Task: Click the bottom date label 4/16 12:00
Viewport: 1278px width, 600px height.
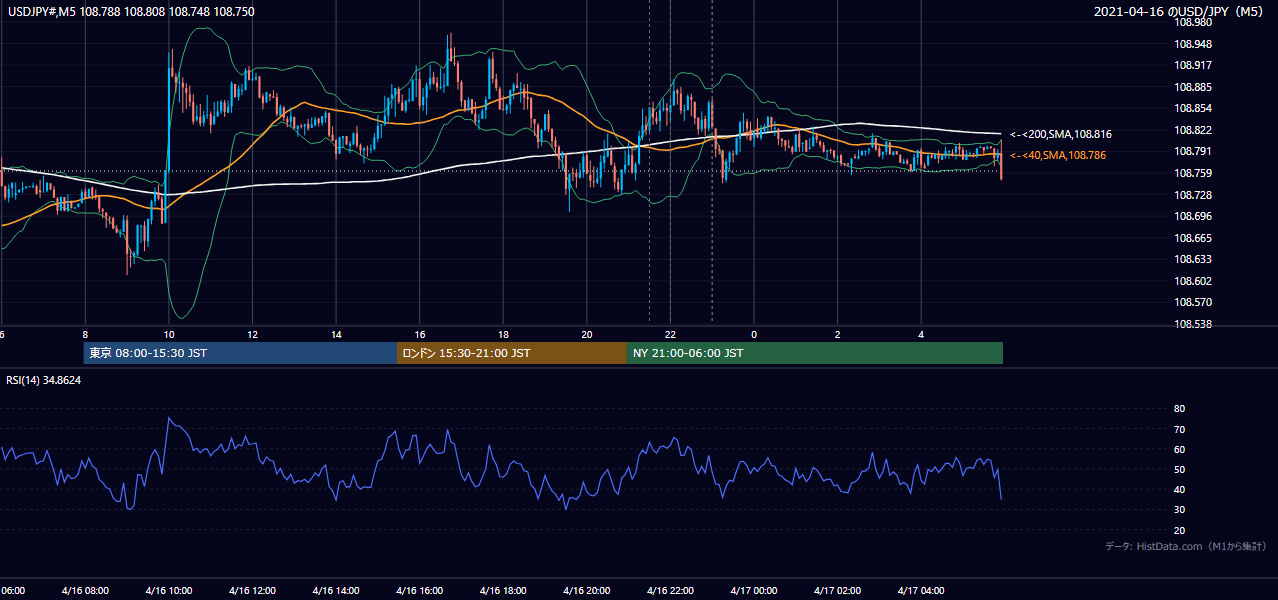Action: click(x=252, y=590)
